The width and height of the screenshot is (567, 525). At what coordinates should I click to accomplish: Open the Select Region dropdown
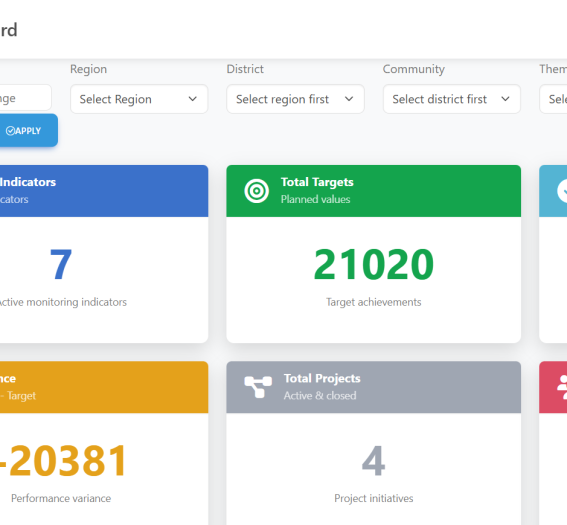pyautogui.click(x=139, y=99)
